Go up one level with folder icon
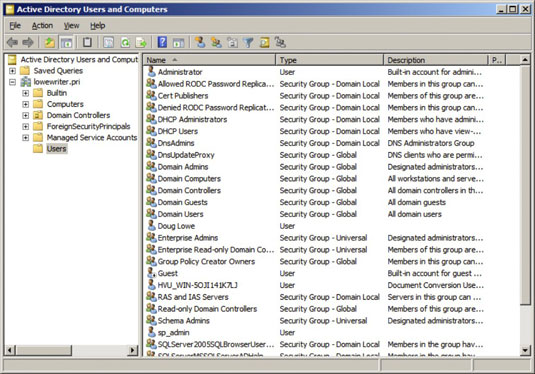The image size is (535, 374). (50, 42)
